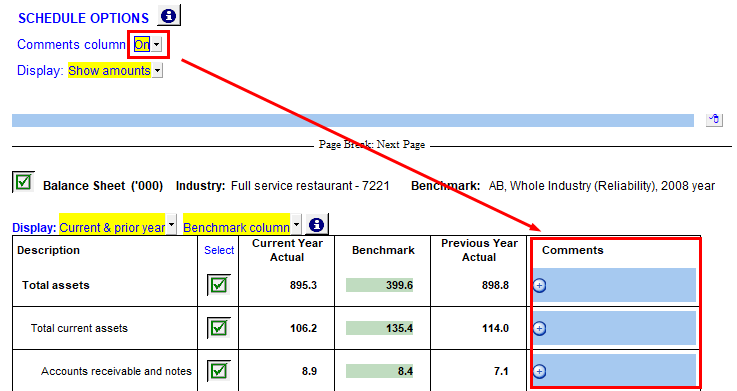Click the Comments column header
737x391 pixels.
[x=572, y=250]
